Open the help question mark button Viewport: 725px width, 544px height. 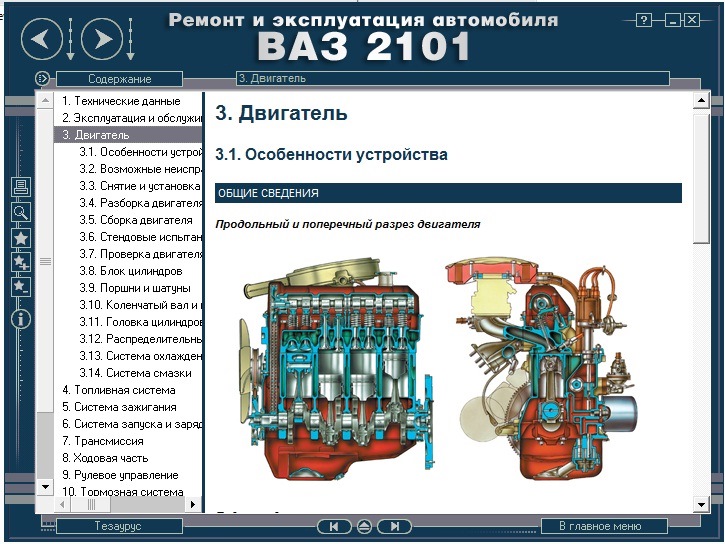[644, 20]
